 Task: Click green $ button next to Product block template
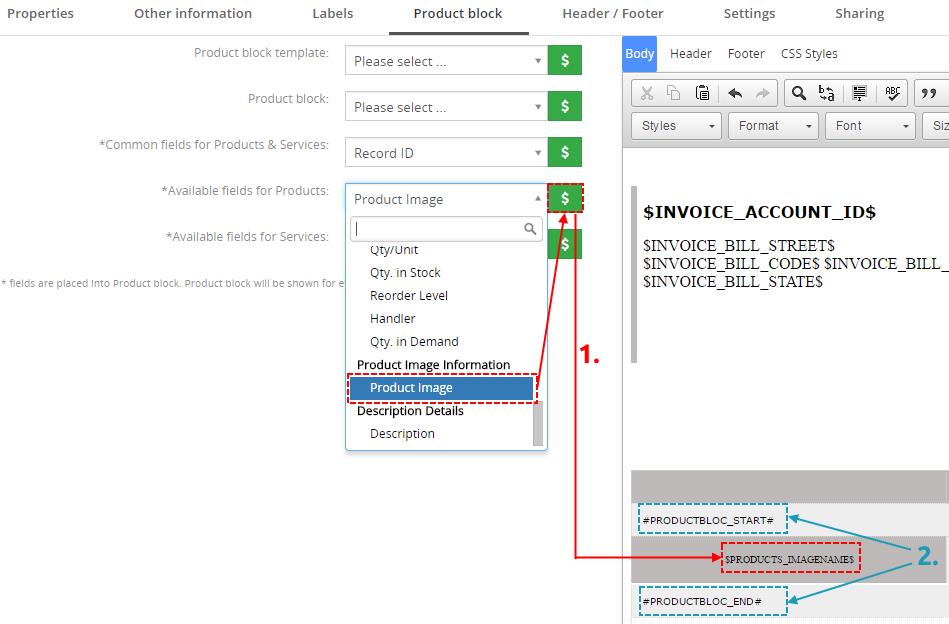pos(564,61)
